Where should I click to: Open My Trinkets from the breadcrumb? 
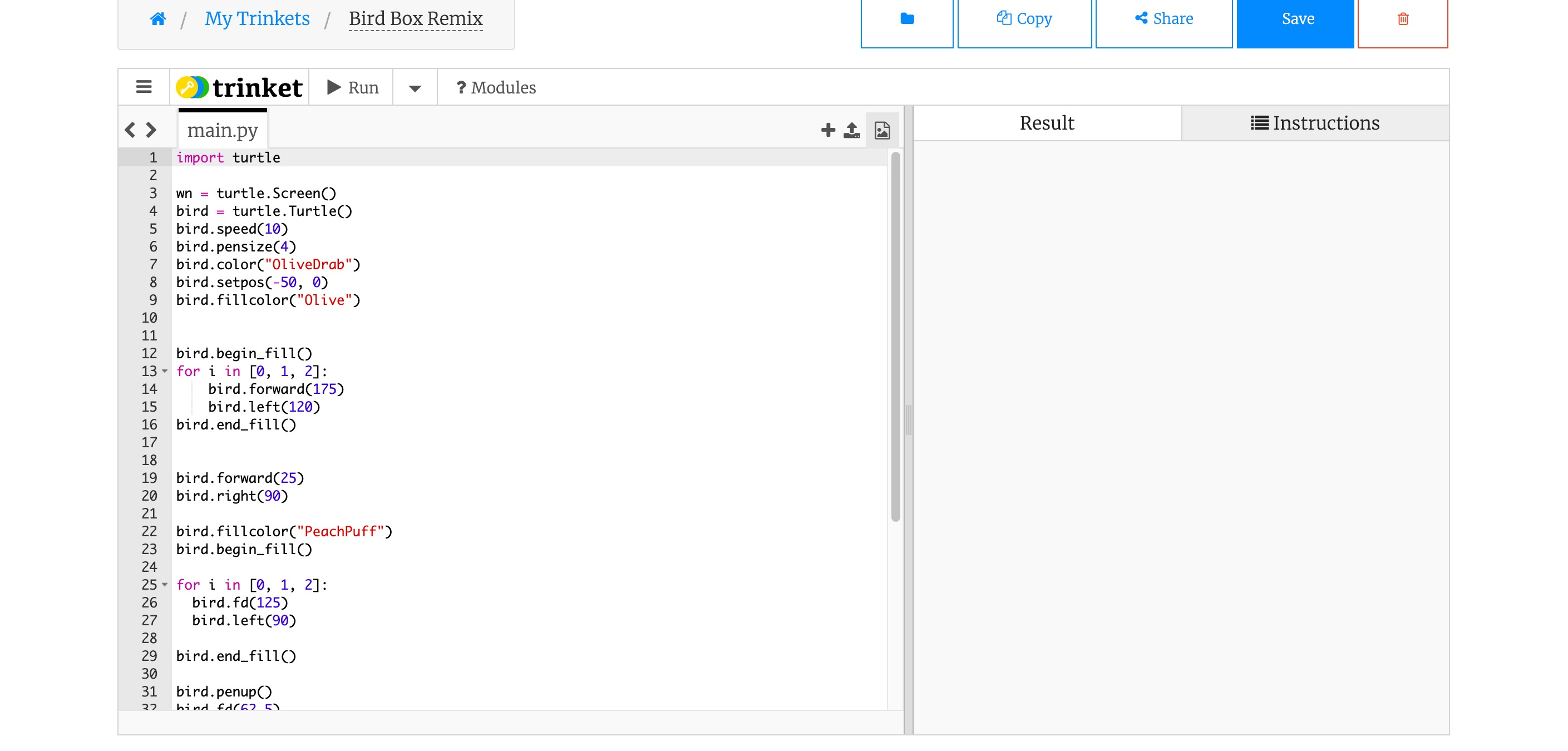coord(257,19)
